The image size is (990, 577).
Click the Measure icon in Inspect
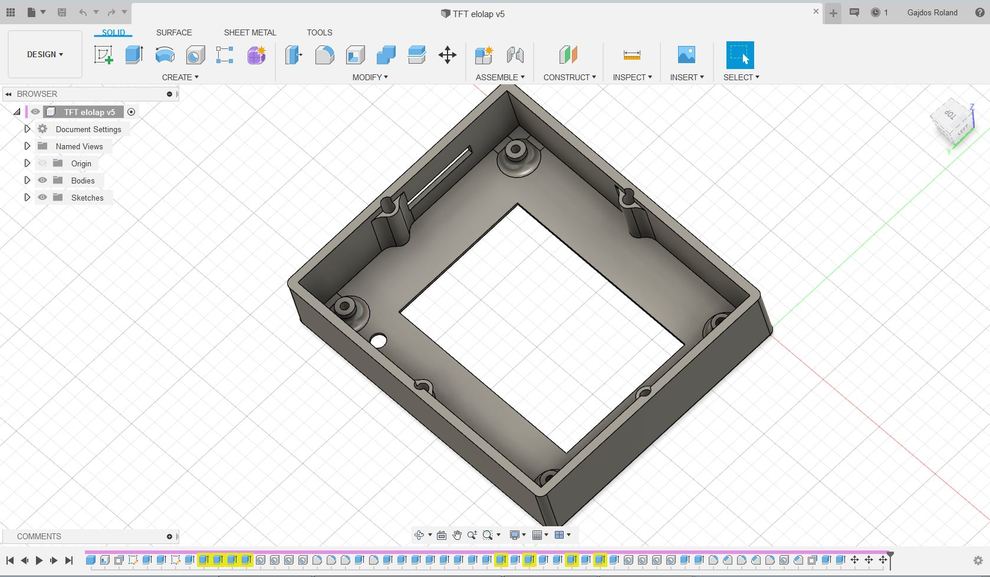(x=632, y=55)
